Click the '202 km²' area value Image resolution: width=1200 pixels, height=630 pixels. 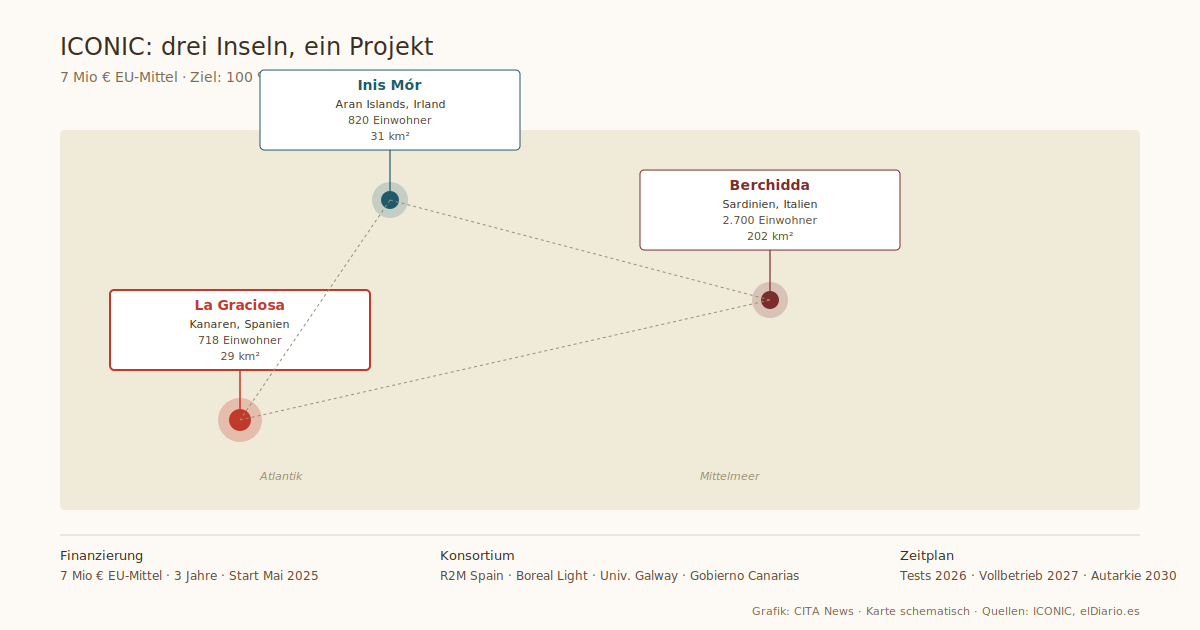pos(770,236)
